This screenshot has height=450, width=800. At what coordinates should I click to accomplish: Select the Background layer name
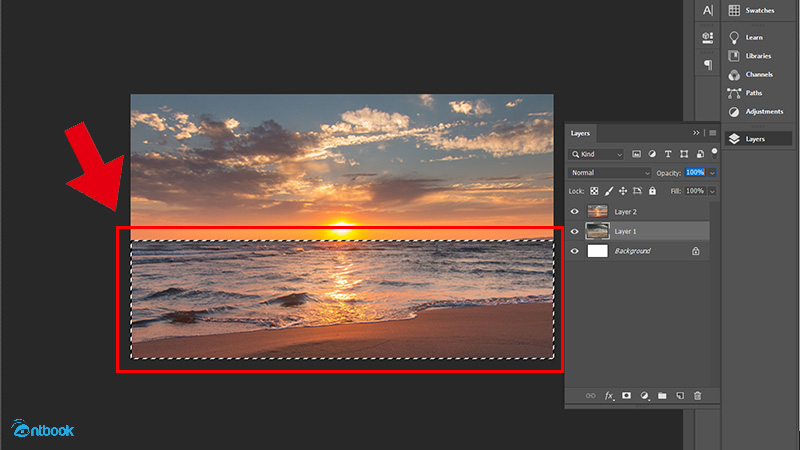[632, 251]
